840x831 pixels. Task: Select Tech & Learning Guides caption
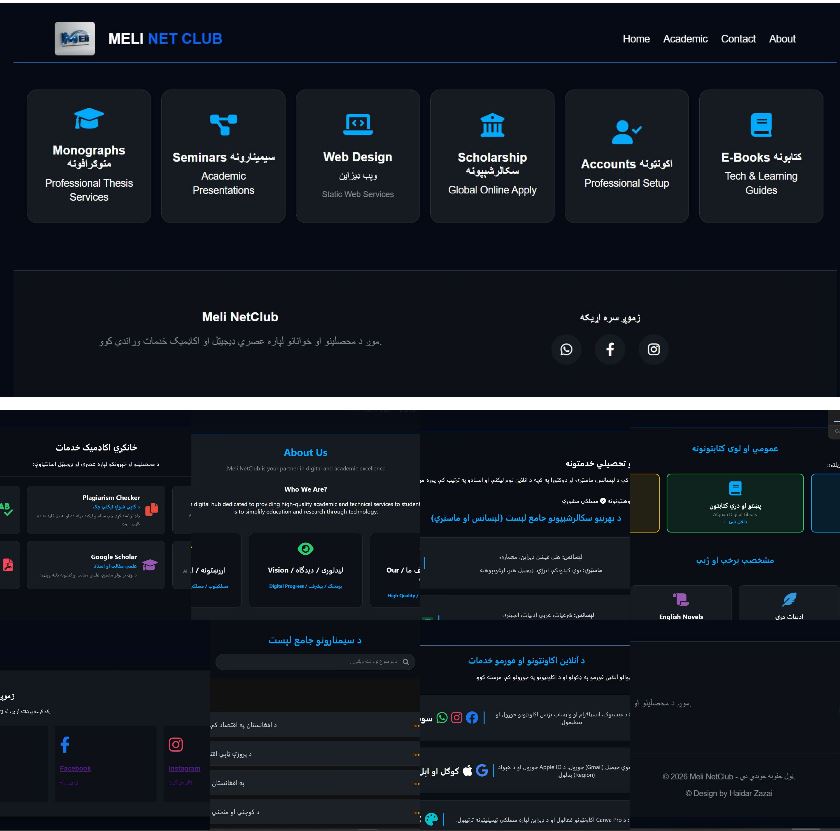(x=761, y=183)
